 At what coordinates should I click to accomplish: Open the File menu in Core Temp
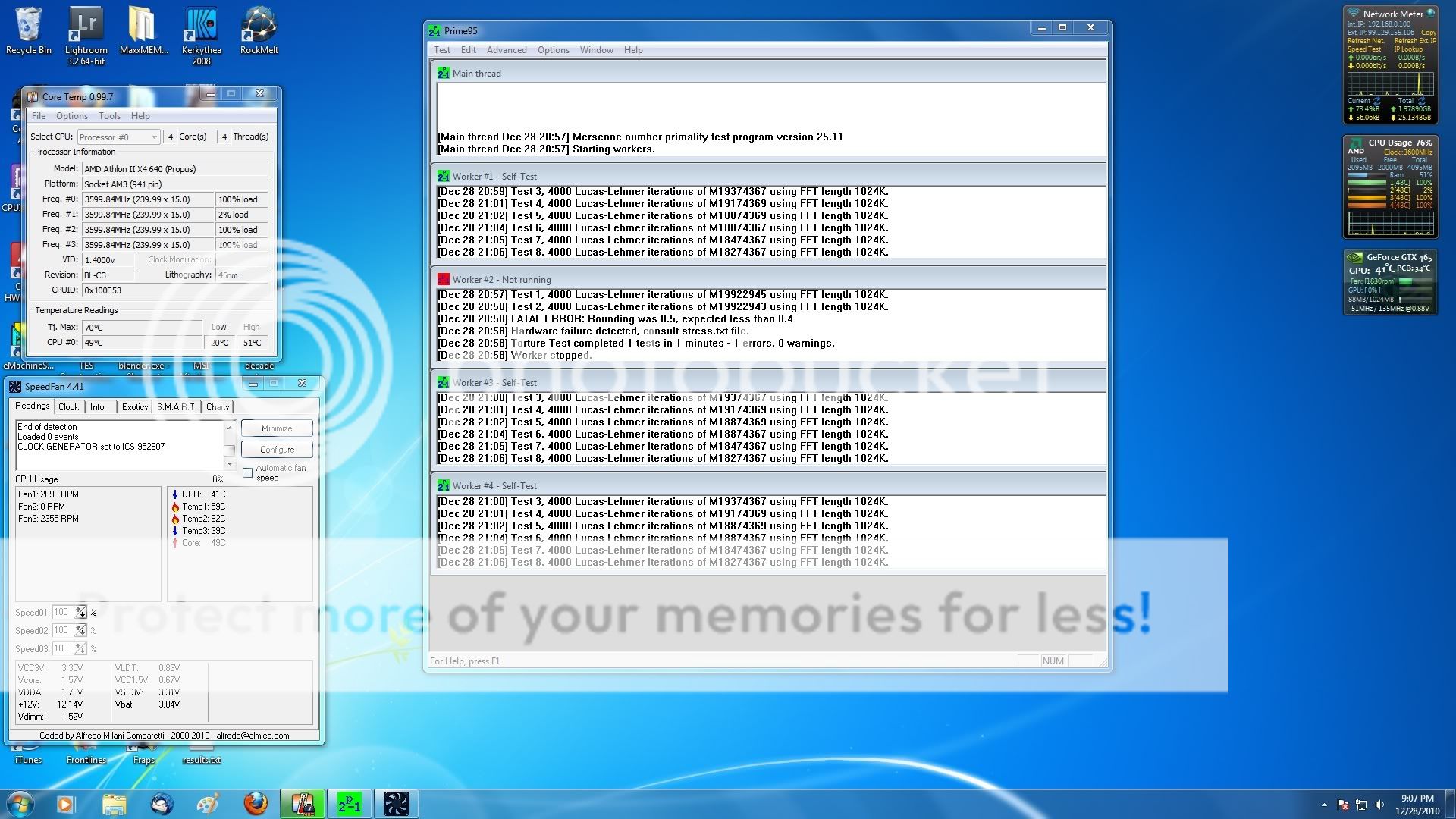pos(39,116)
